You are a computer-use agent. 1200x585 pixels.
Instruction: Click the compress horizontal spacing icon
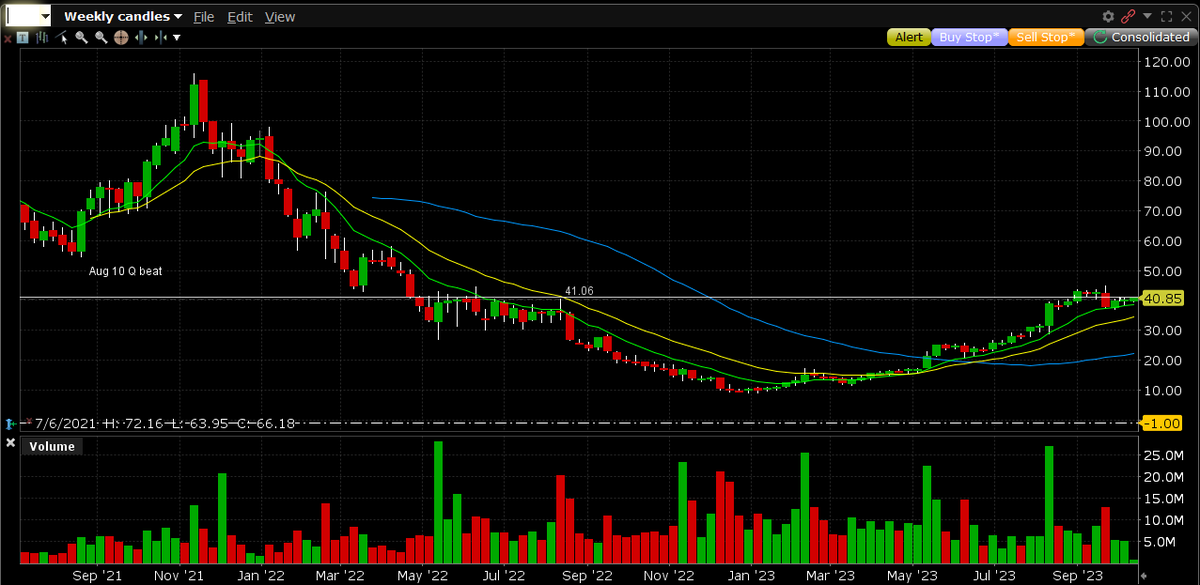[160, 37]
